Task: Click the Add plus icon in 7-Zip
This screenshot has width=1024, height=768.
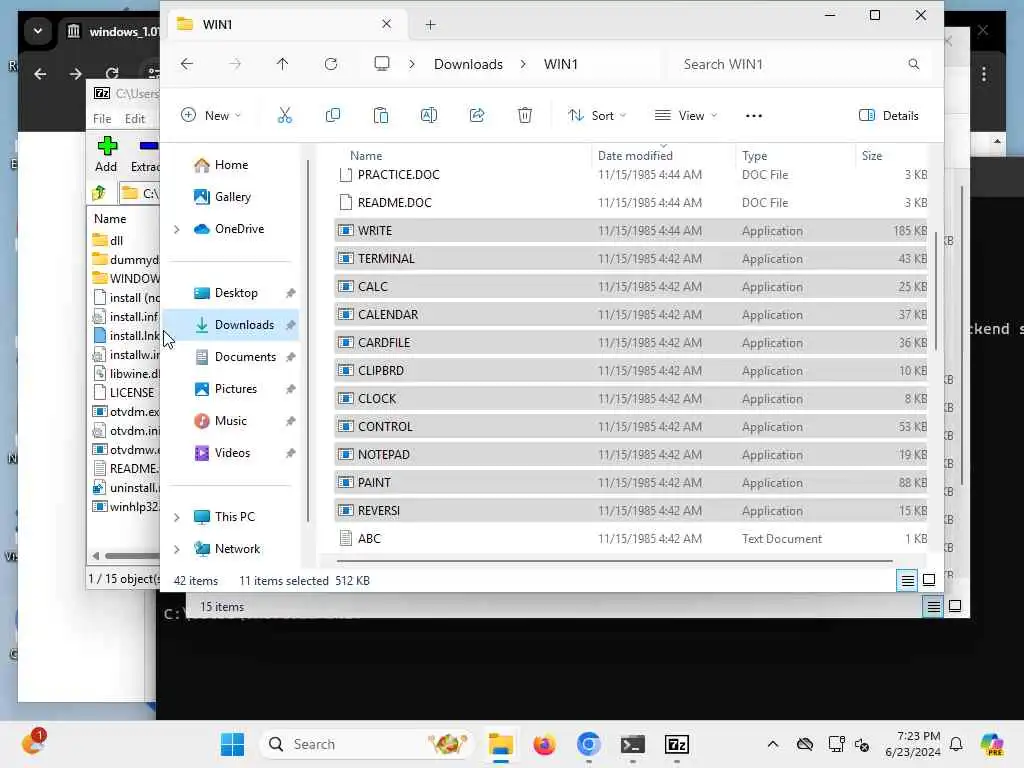Action: 106,146
